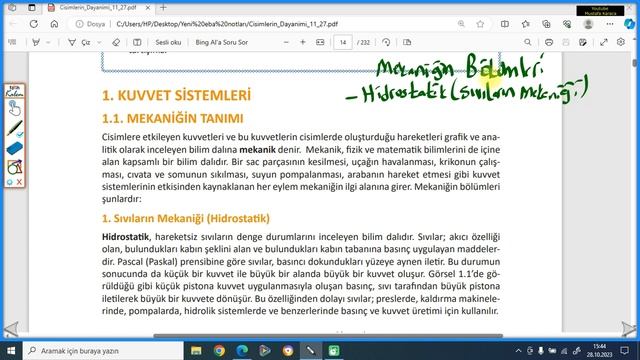Open the Copilot sidebar icon
The height and width of the screenshot is (360, 640).
coord(629,24)
